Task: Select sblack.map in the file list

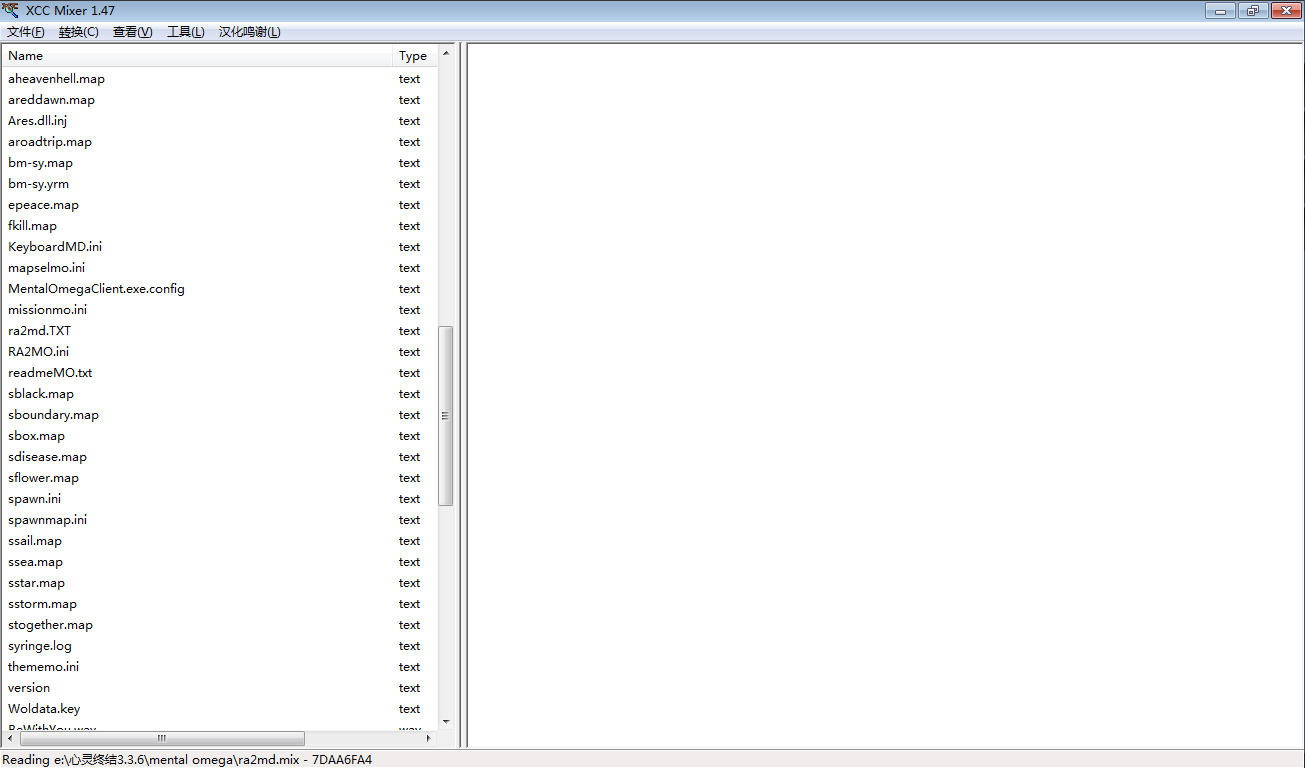Action: click(x=41, y=394)
